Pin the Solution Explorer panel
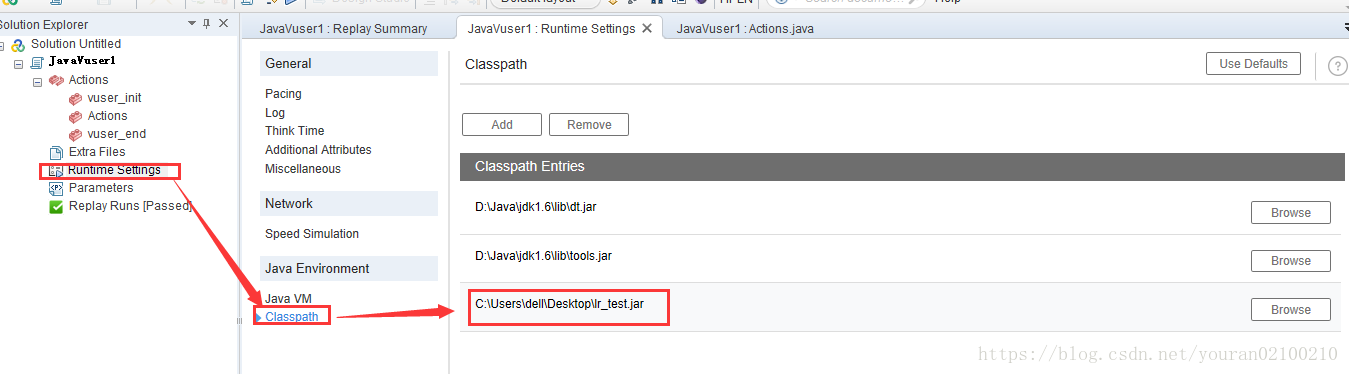Viewport: 1349px width, 374px height. (x=207, y=23)
